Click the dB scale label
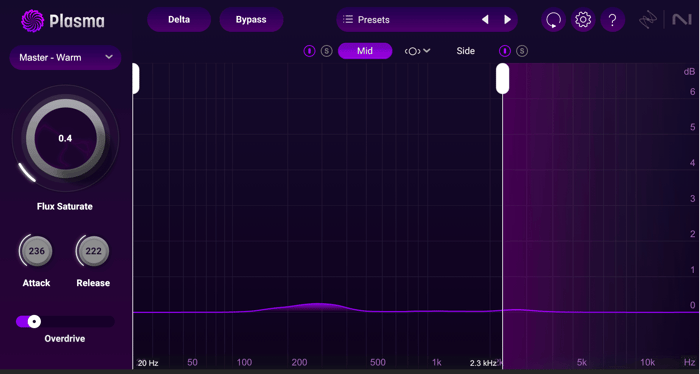 pos(689,72)
